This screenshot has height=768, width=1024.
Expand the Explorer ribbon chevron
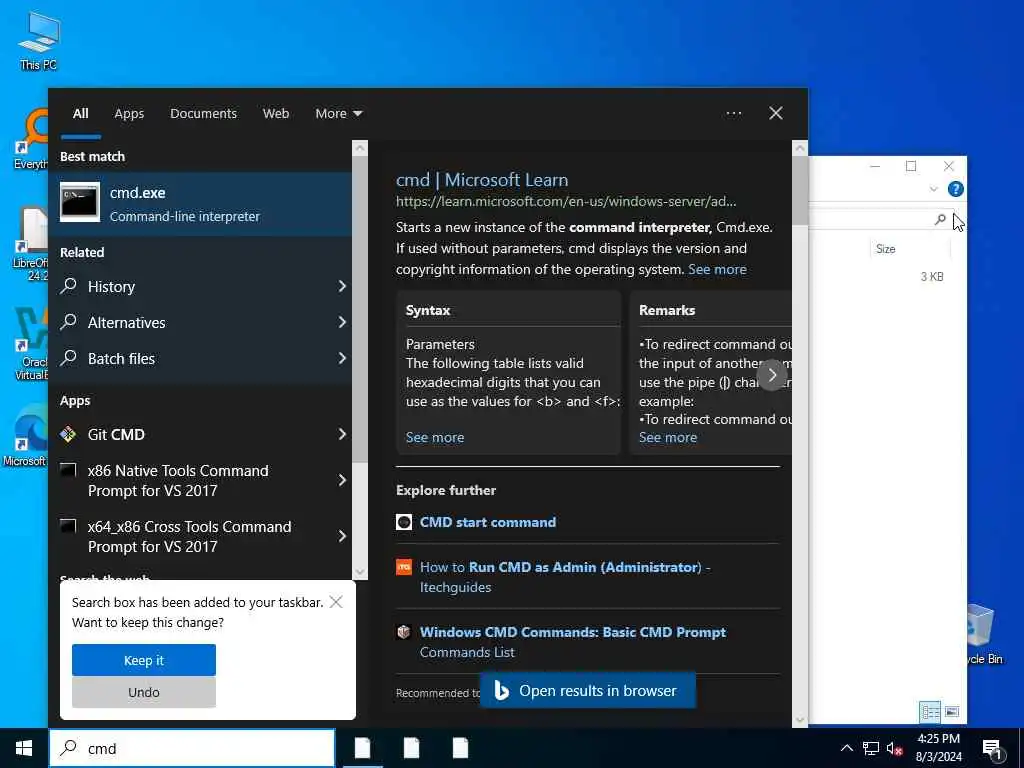click(x=933, y=189)
